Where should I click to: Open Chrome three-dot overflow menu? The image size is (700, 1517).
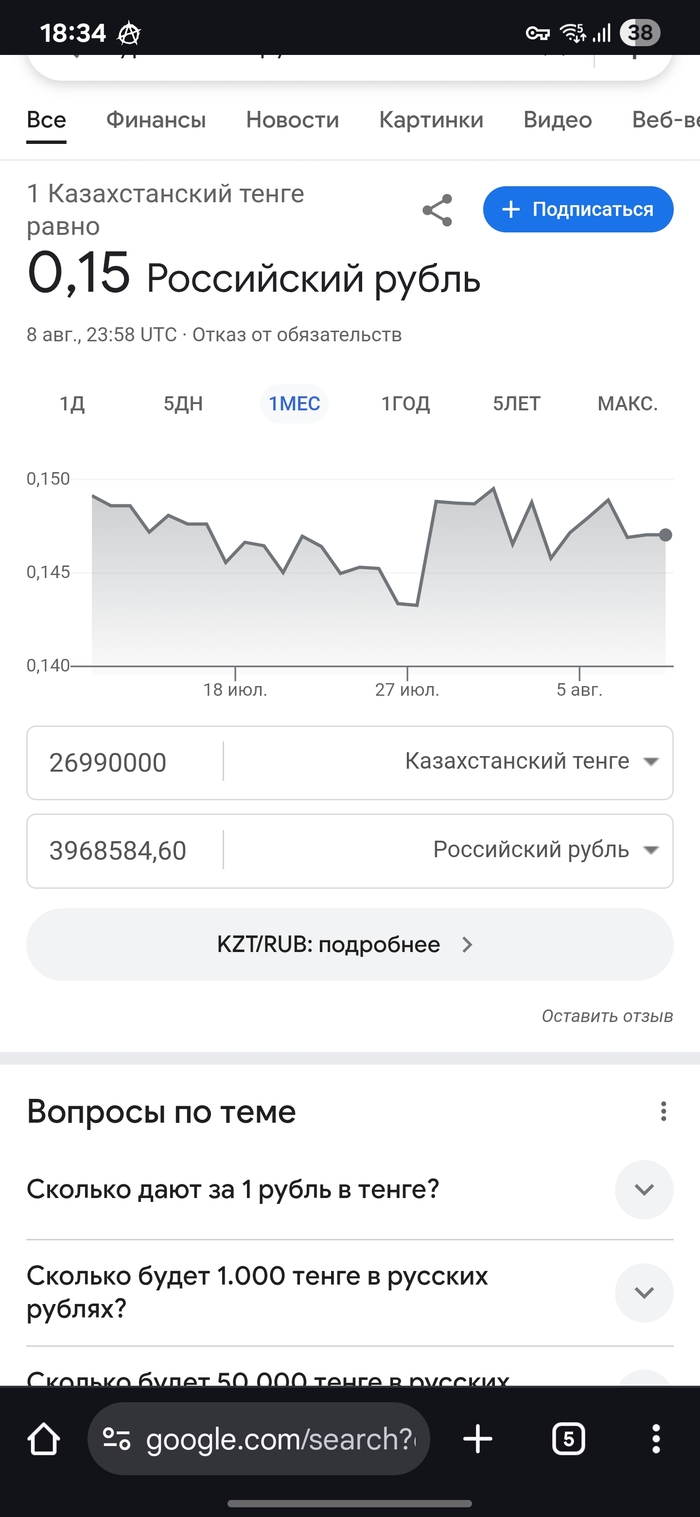pos(656,1439)
